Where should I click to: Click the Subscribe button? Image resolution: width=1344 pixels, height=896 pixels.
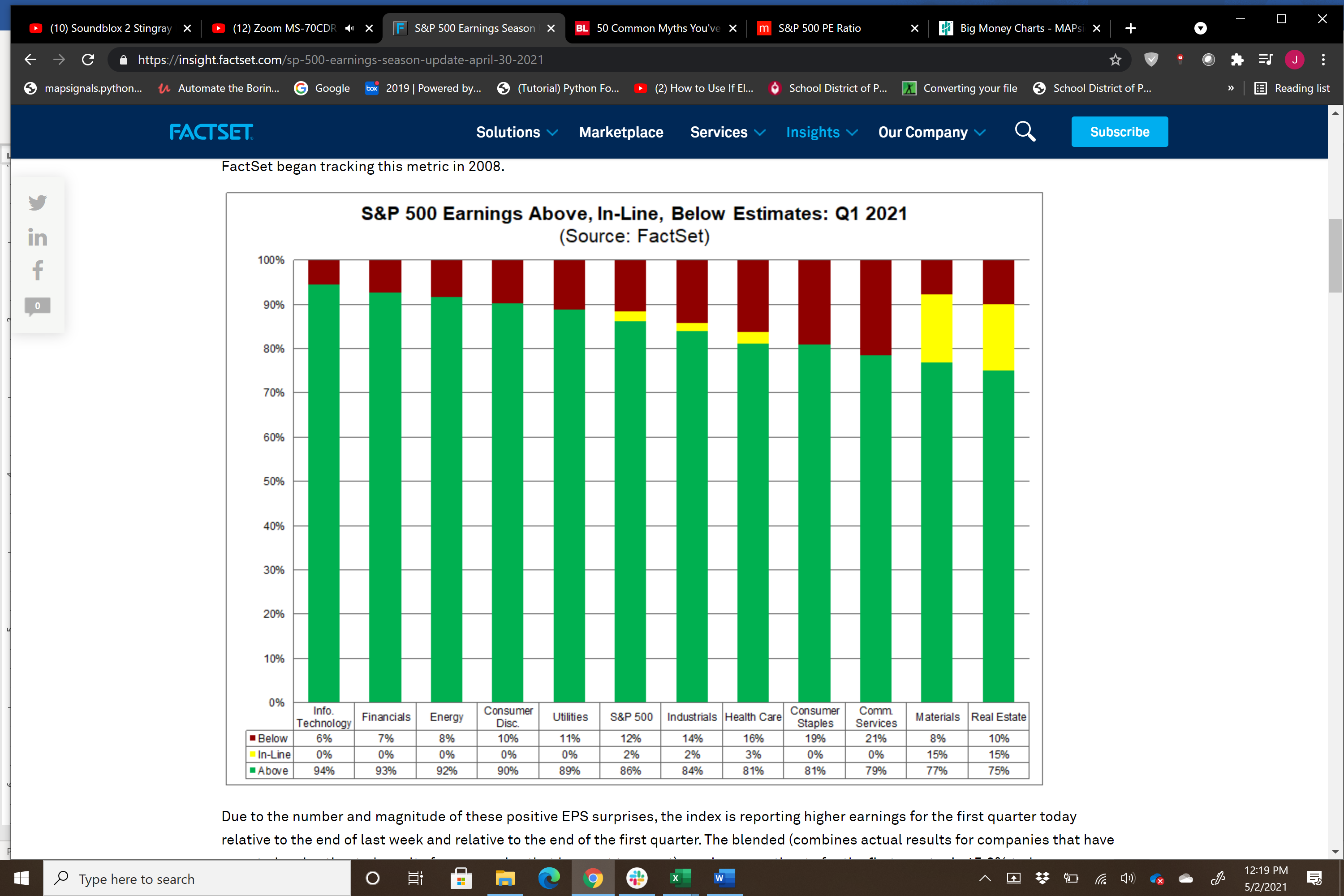[x=1120, y=132]
